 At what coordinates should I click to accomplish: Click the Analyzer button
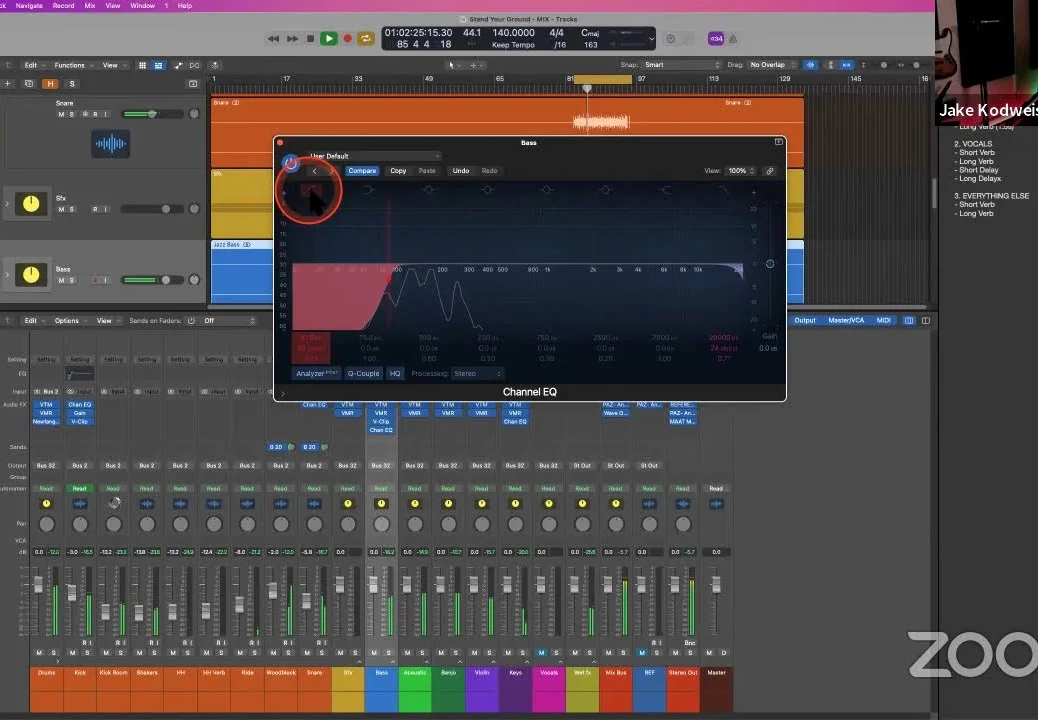click(x=316, y=373)
